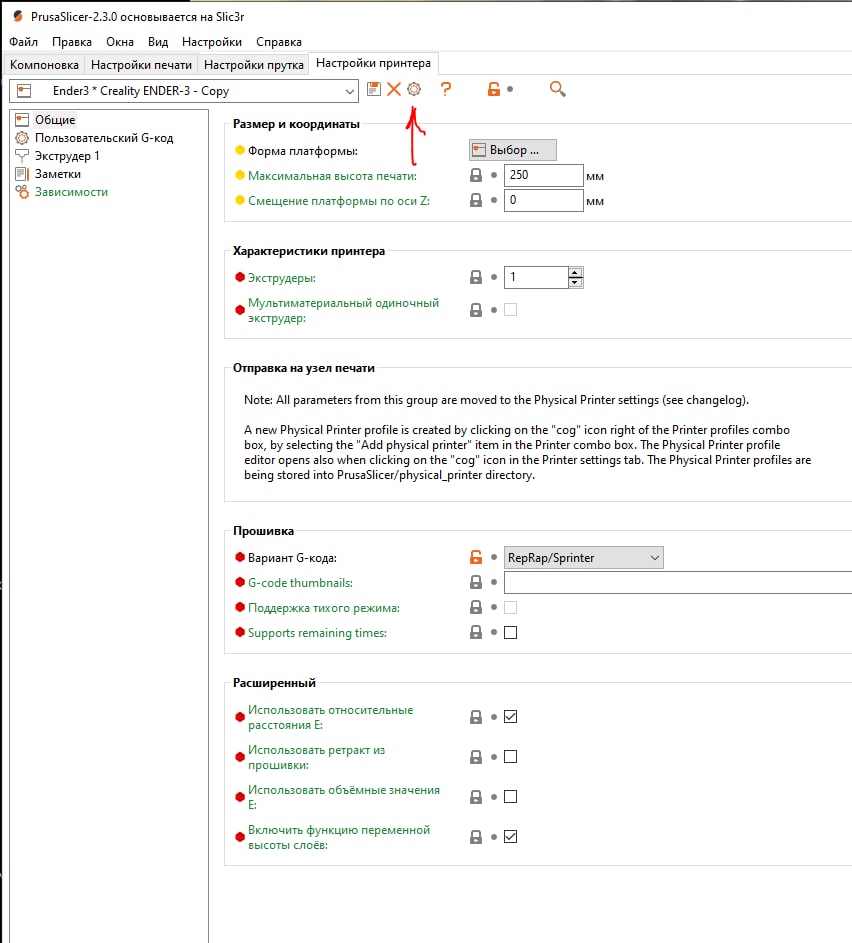
Task: Open physical printer editor cog icon
Action: [x=414, y=90]
